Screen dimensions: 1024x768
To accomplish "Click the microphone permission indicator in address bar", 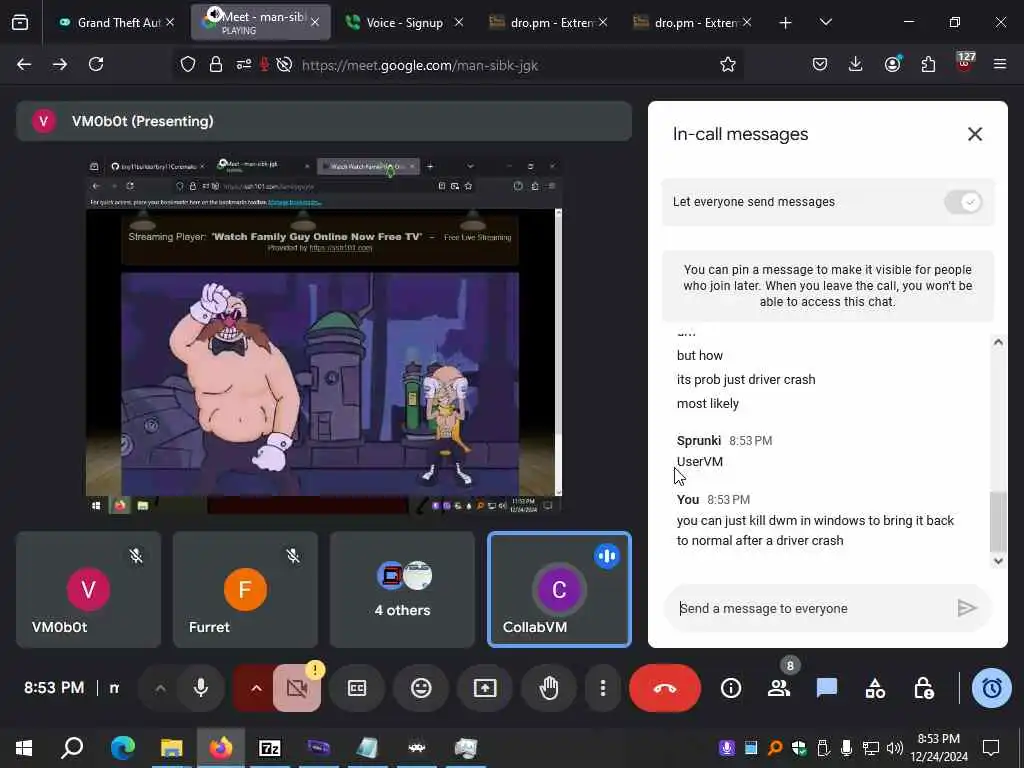I will (264, 65).
